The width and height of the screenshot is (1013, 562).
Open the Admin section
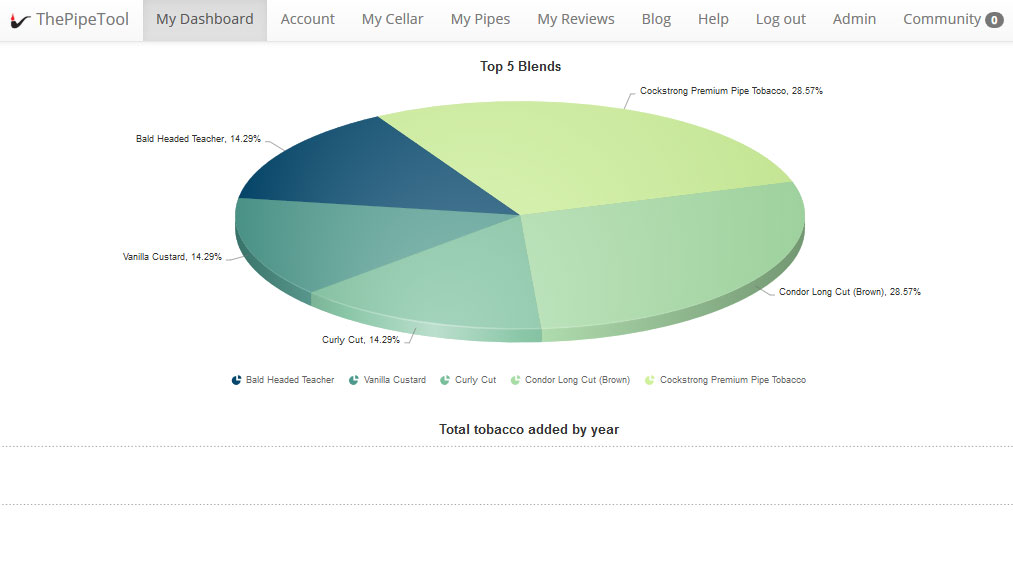[x=854, y=19]
